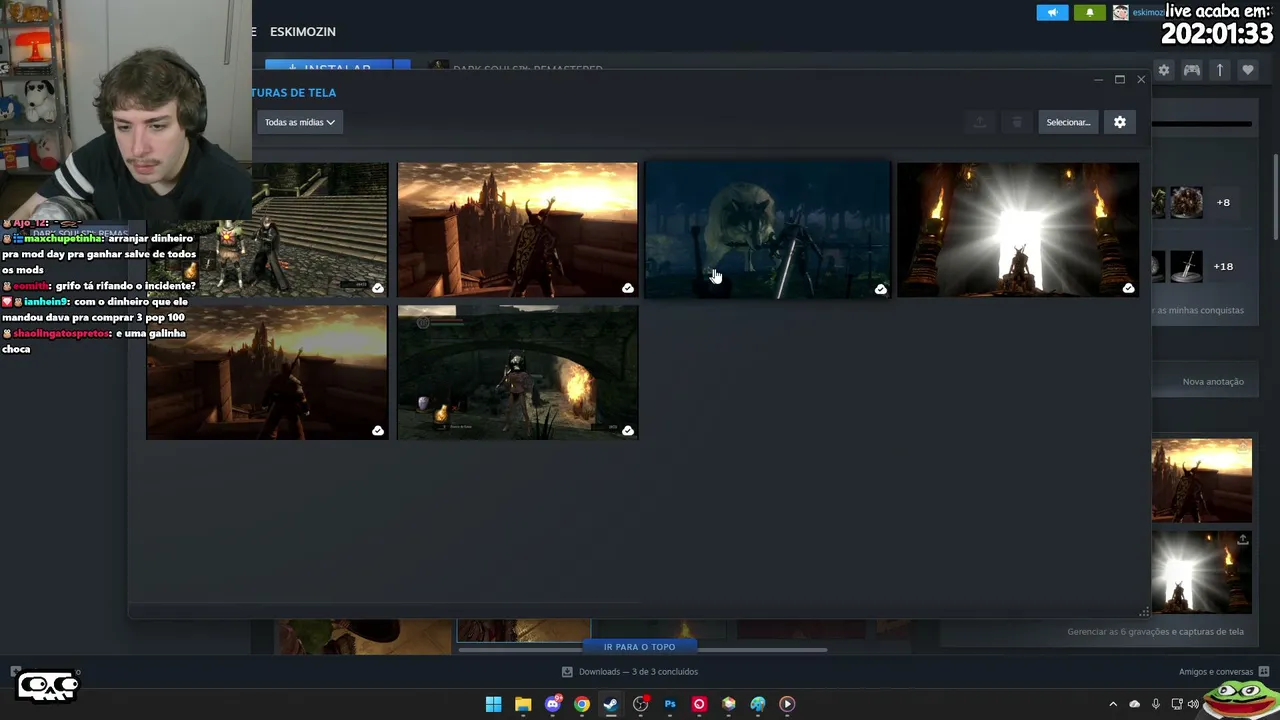The image size is (1280, 720).
Task: Open the achievement sword statue icon
Action: click(x=1186, y=266)
